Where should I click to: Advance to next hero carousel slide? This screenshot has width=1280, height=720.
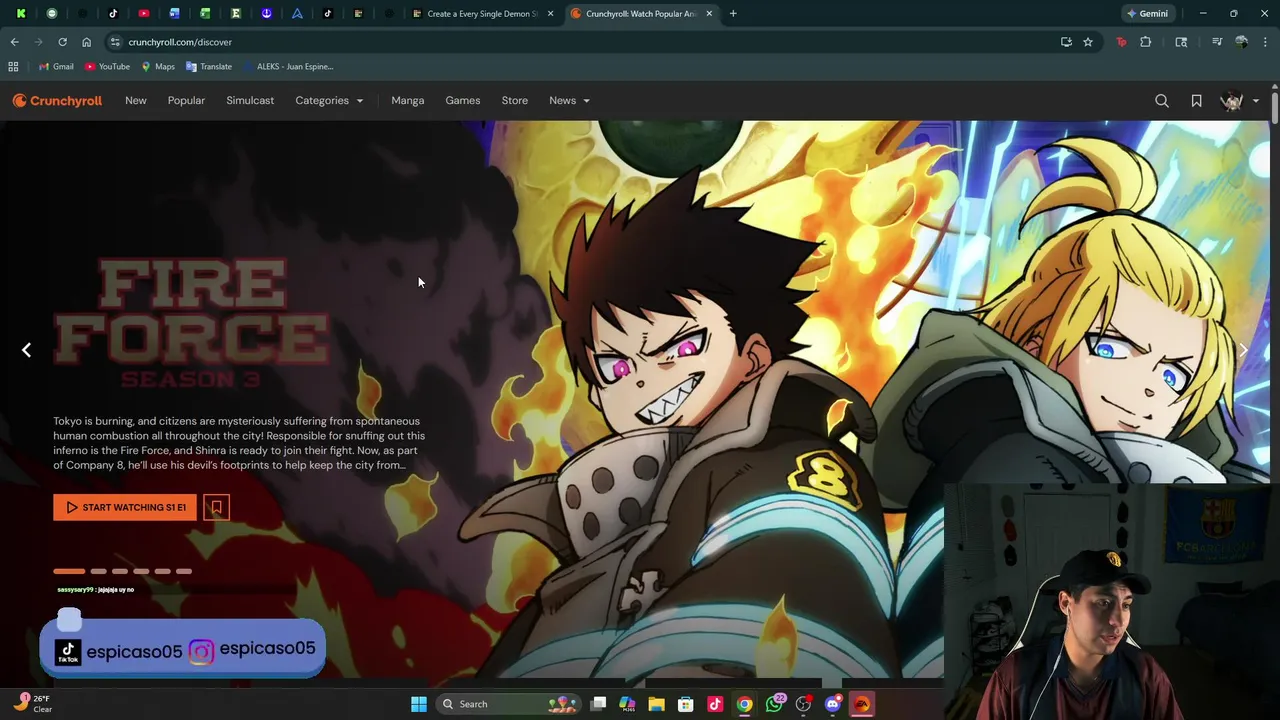(1243, 350)
